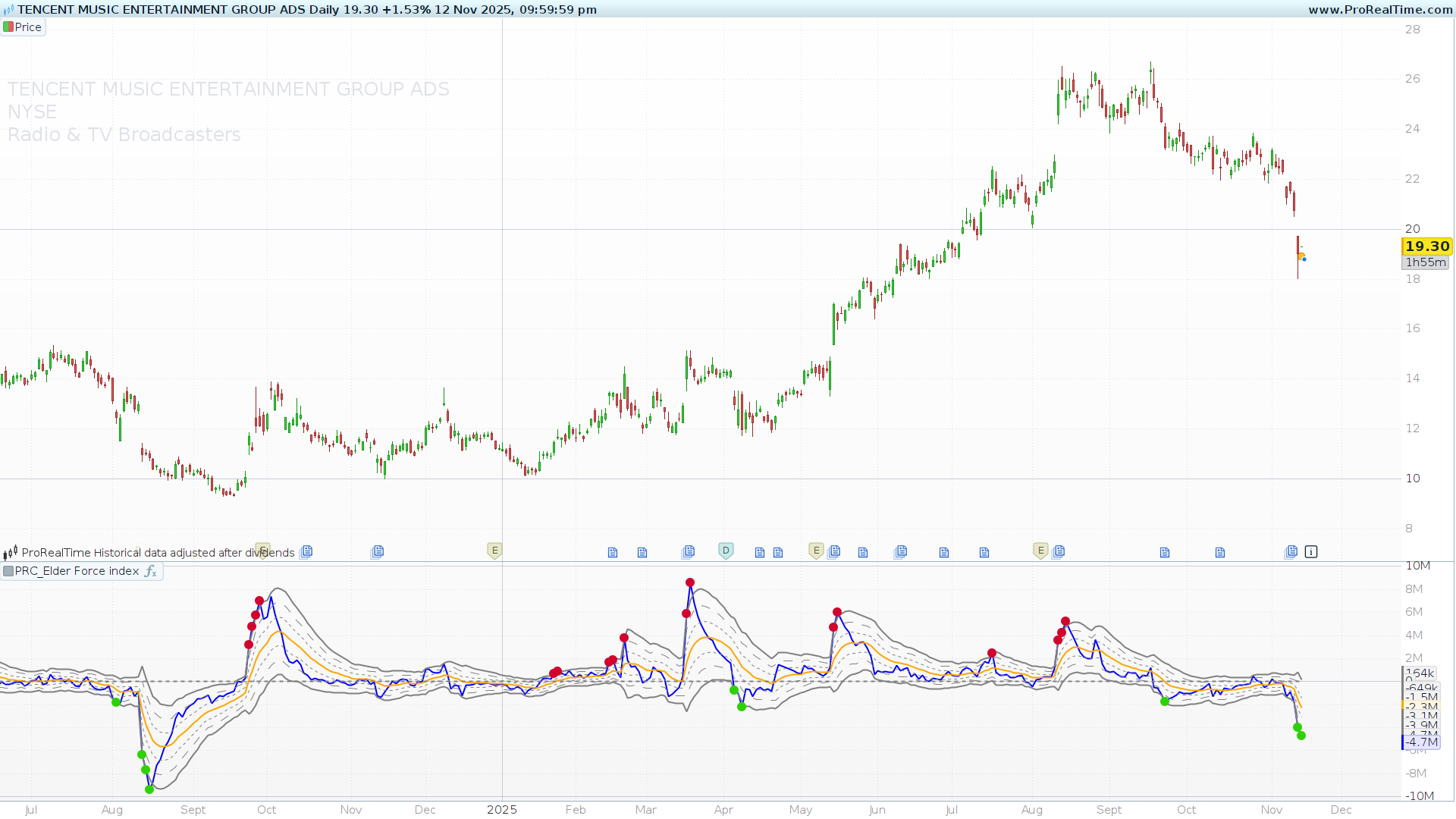
Task: Click the gray swatch of PRC_Elder Force index
Action: pyautogui.click(x=8, y=571)
